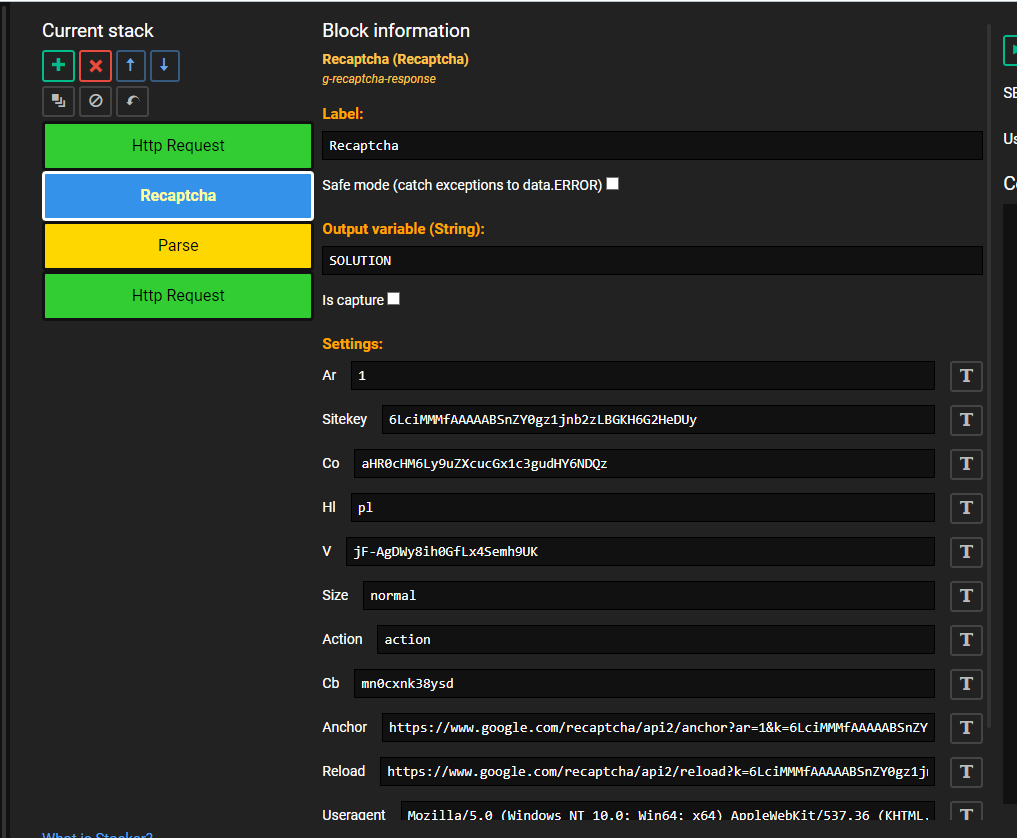Select the last Http Request block in the stack
Screen dimensions: 1017x838
coord(178,296)
